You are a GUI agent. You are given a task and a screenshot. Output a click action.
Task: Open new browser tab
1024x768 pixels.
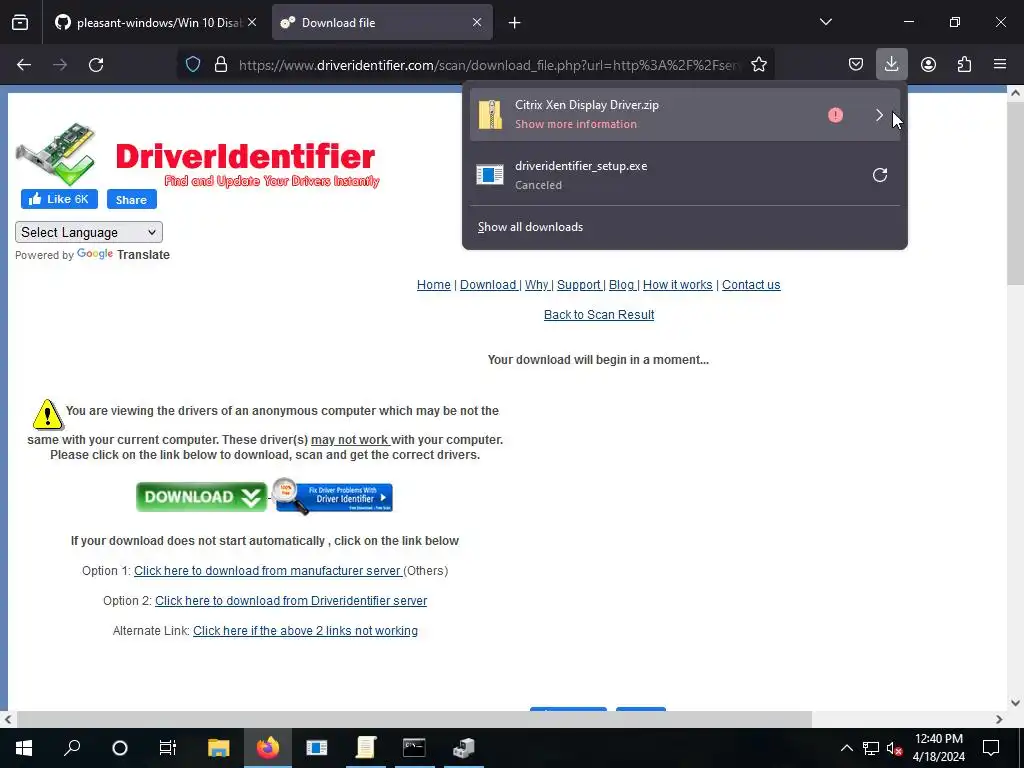point(515,23)
